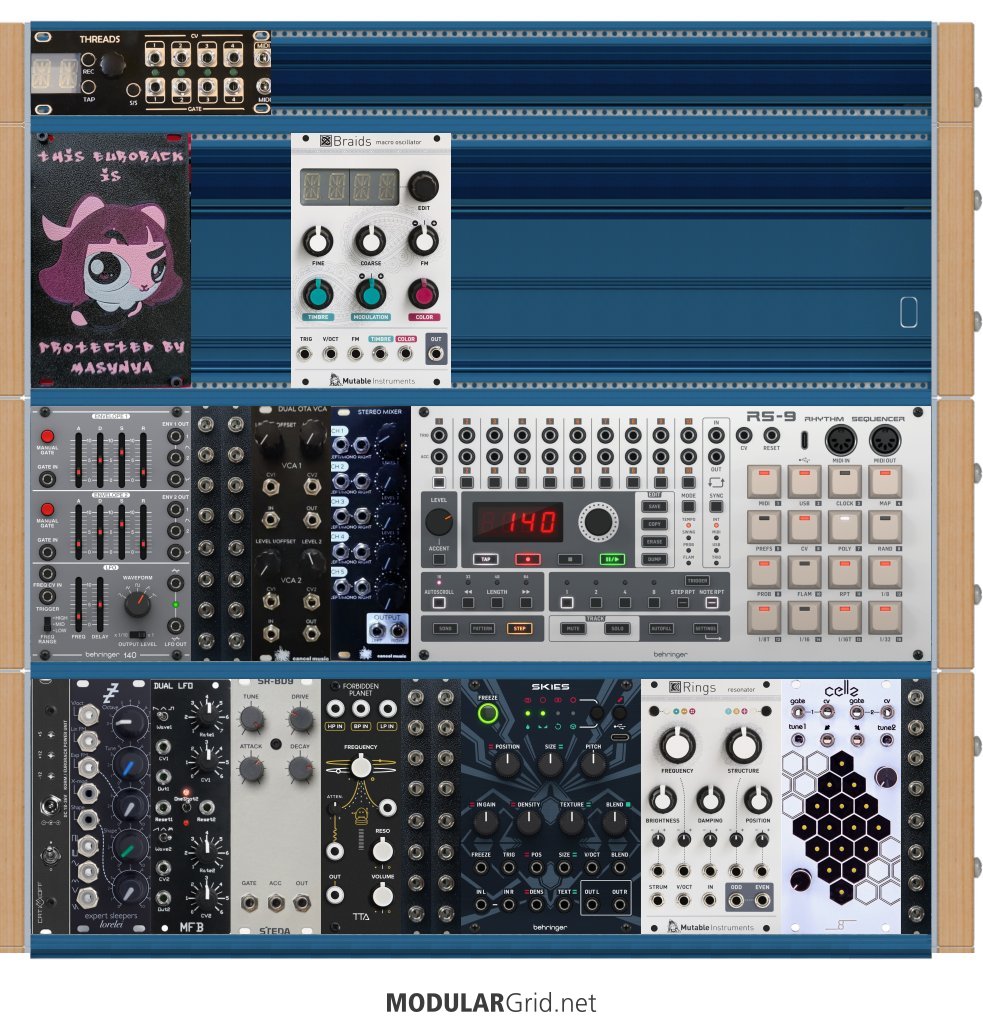983x1024 pixels.
Task: Click the Behringer 140 waveform selector knob
Action: (138, 604)
